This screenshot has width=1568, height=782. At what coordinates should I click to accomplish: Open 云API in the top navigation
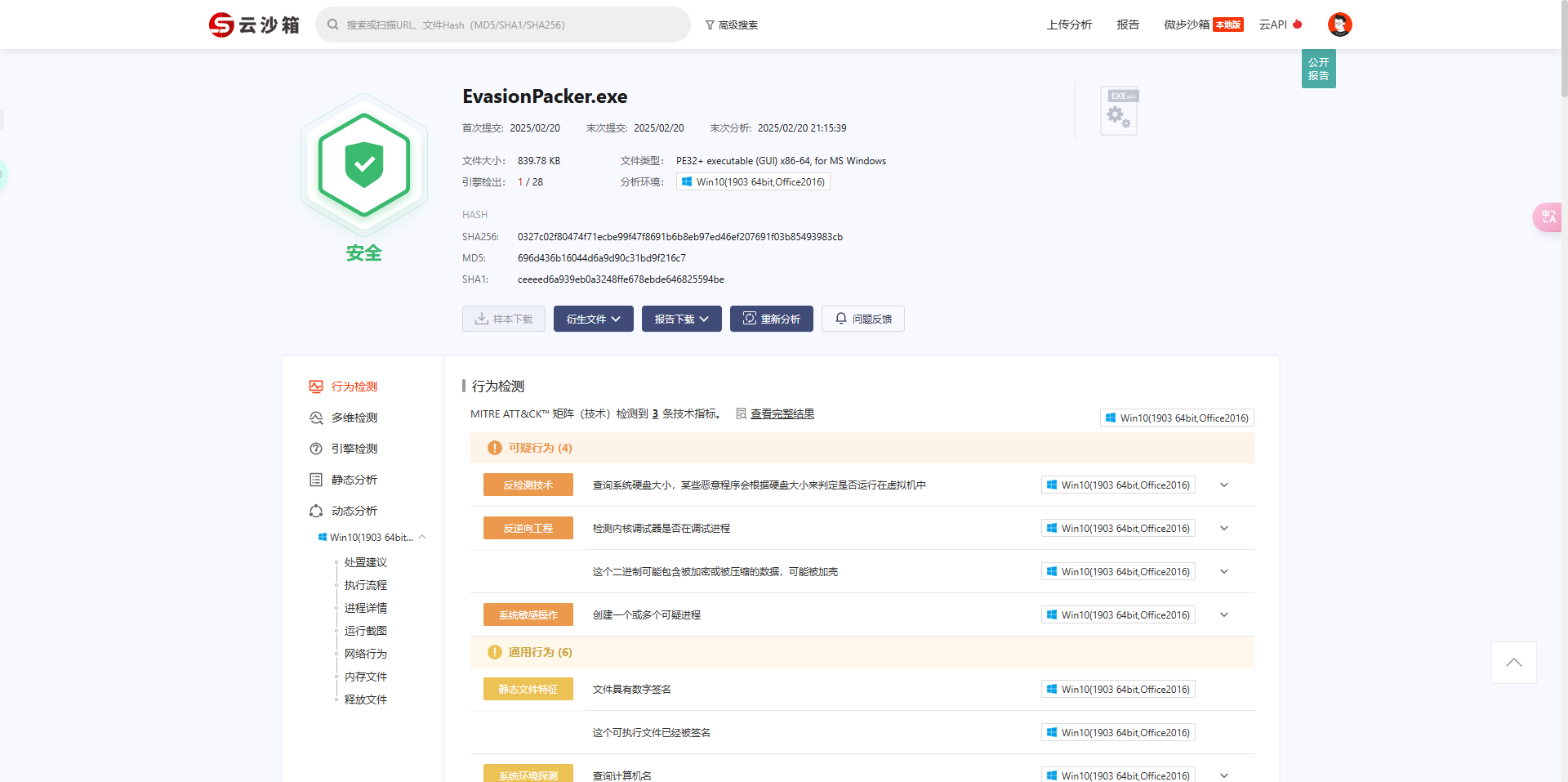click(1272, 25)
